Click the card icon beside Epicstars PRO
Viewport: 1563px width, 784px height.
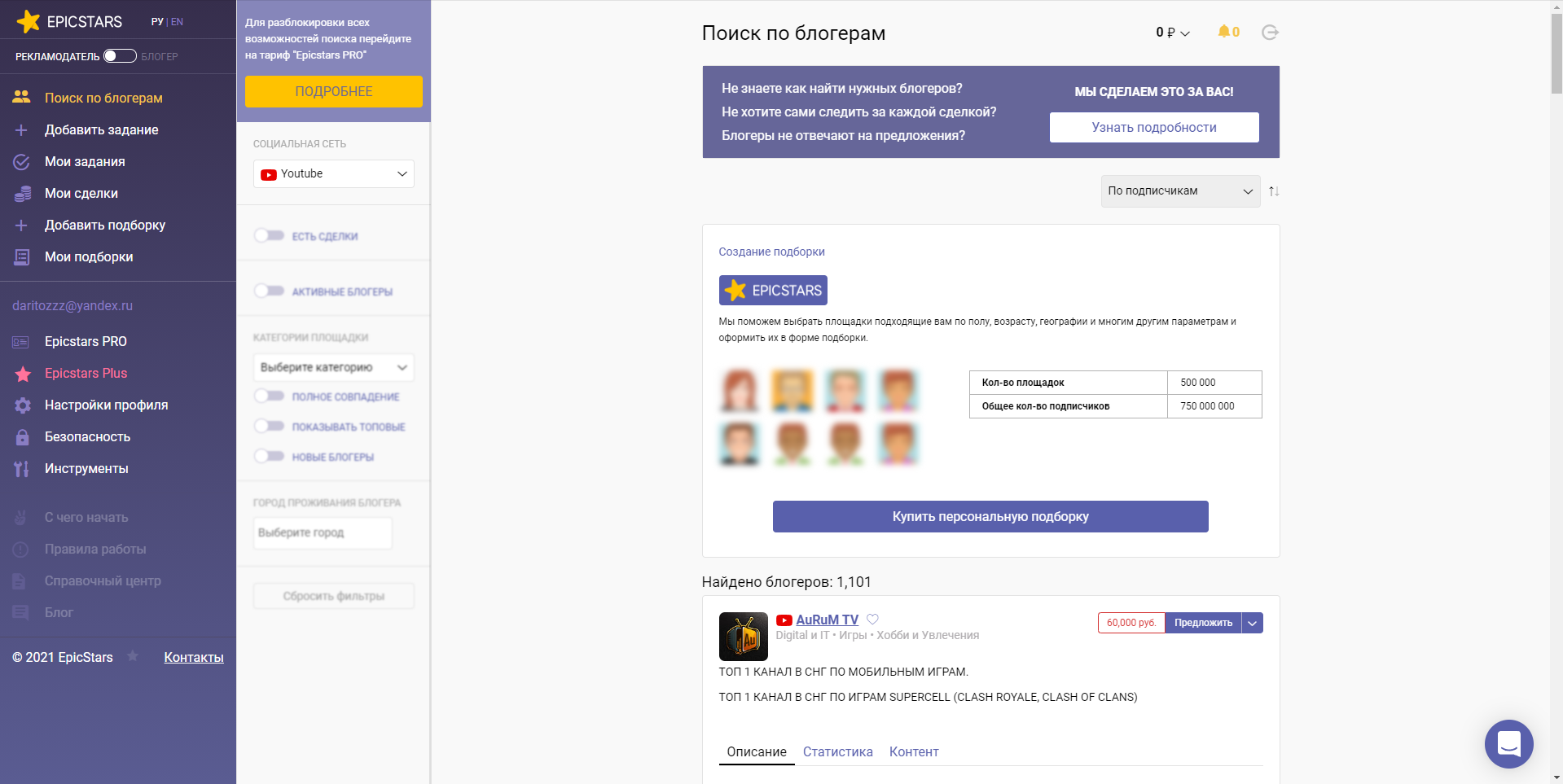(20, 342)
